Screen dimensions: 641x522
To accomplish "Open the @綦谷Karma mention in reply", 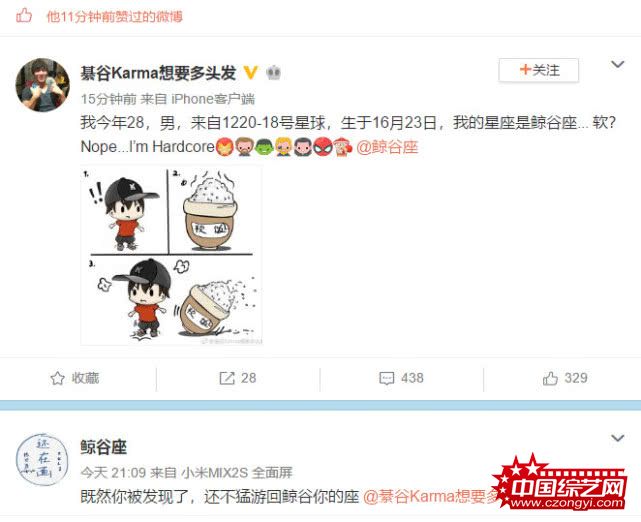I will click(430, 497).
